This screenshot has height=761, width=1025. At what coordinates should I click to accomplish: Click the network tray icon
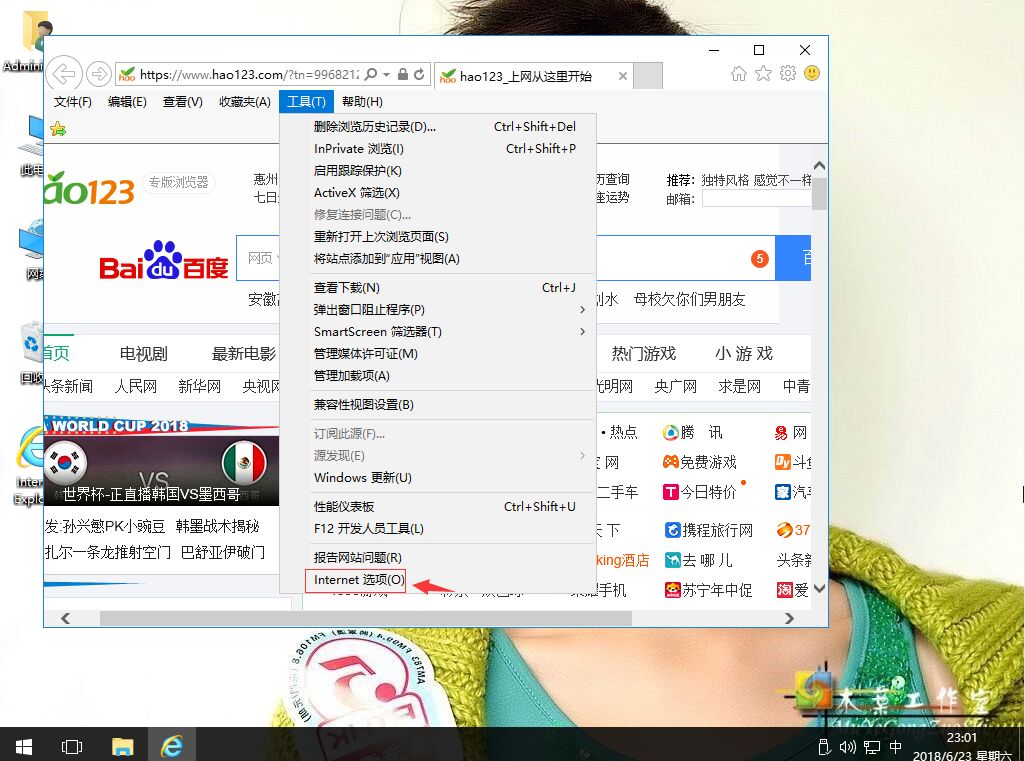(871, 747)
